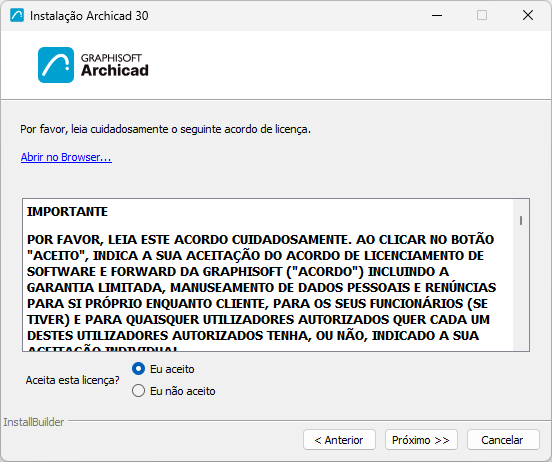Click the 'IMPORTANTE' heading in the license text
This screenshot has height=462, width=552.
click(x=67, y=212)
